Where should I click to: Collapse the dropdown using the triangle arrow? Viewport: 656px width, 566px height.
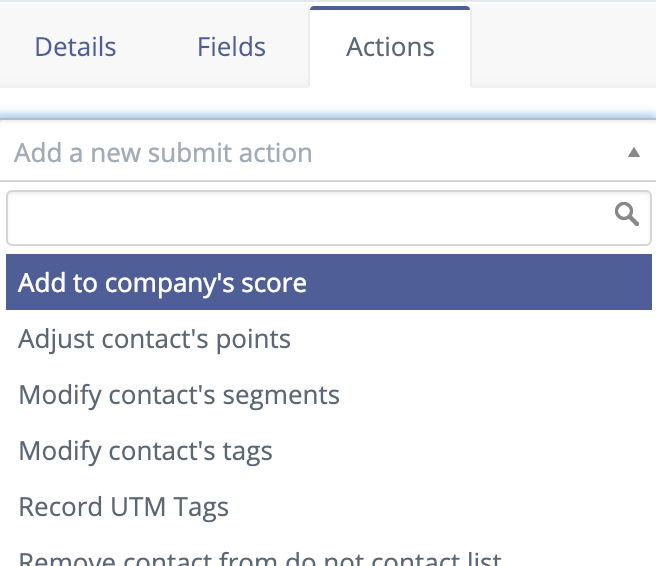pos(634,152)
